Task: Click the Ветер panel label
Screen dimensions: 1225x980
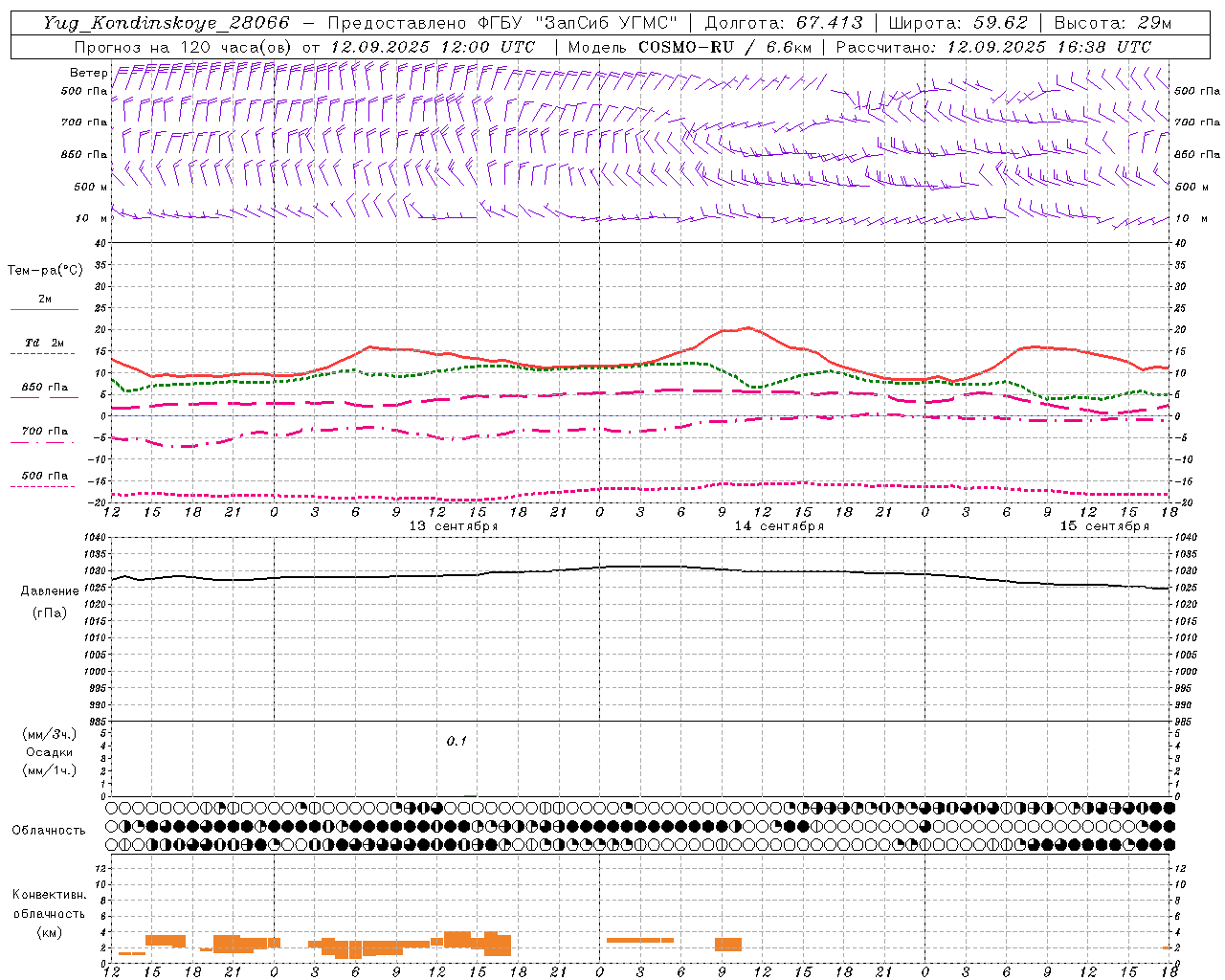Action: [89, 73]
